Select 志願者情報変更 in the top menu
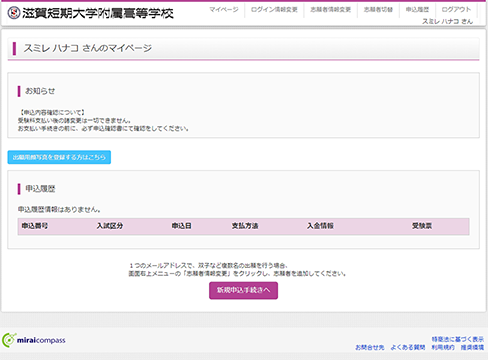488x360 pixels. pos(330,10)
